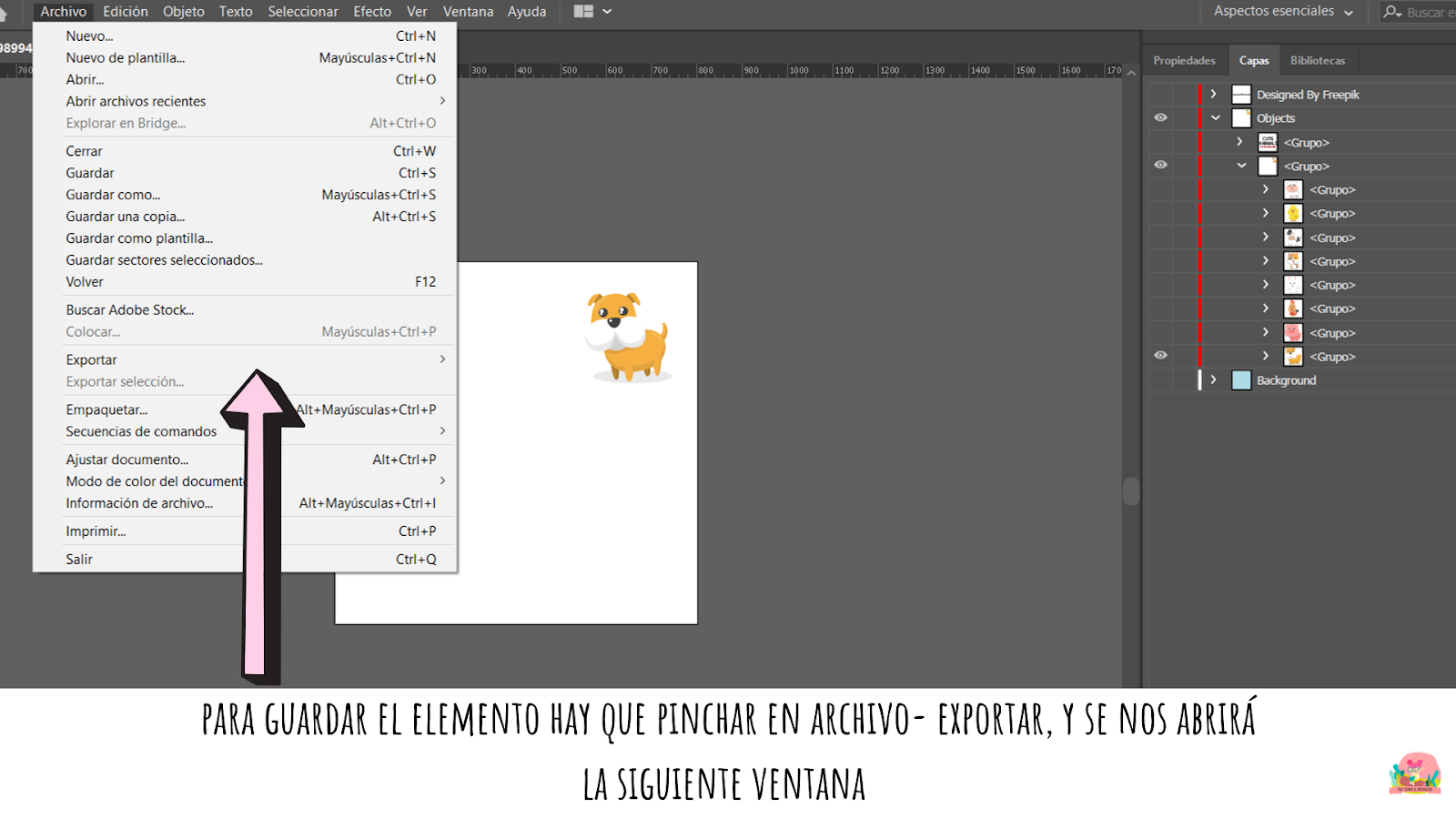The image size is (1456, 819).
Task: Hide the last visible Grupo with the fox
Action: click(1160, 355)
